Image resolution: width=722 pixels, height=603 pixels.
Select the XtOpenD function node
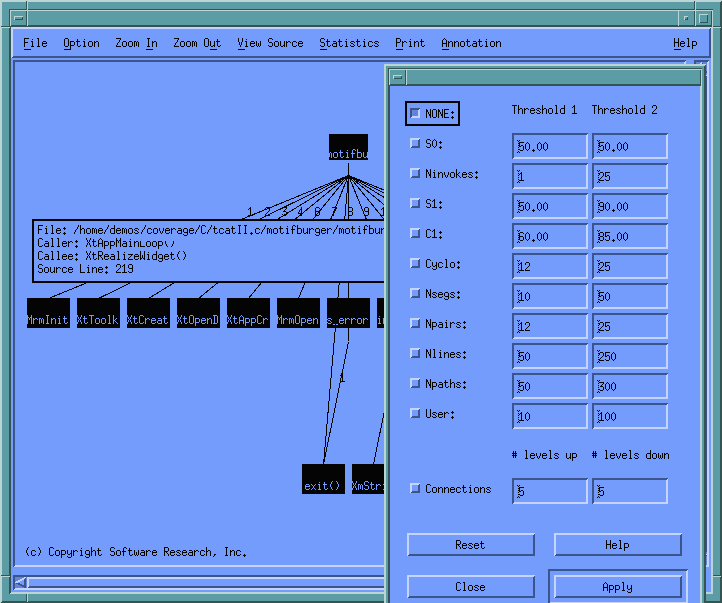[x=198, y=313]
